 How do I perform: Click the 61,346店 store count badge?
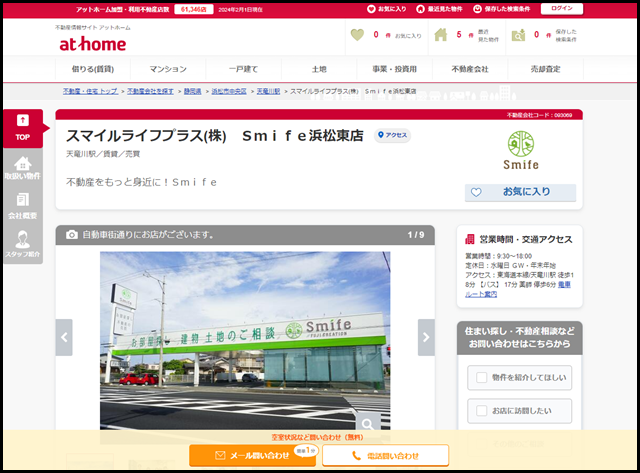tap(194, 9)
